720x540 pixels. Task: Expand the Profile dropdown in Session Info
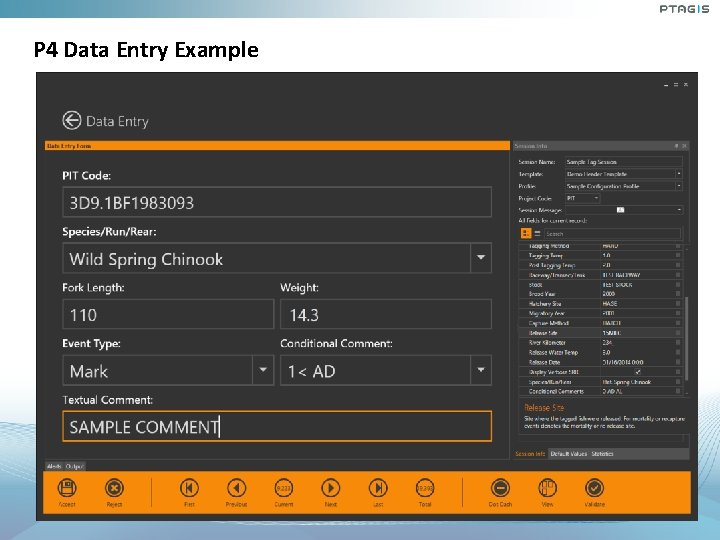679,186
